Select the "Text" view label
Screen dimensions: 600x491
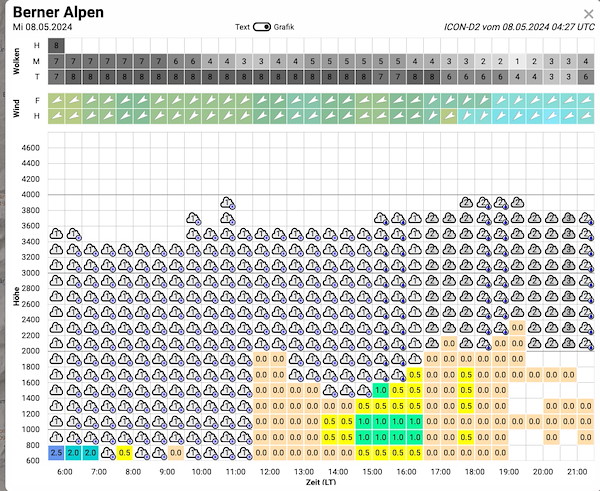tap(242, 27)
